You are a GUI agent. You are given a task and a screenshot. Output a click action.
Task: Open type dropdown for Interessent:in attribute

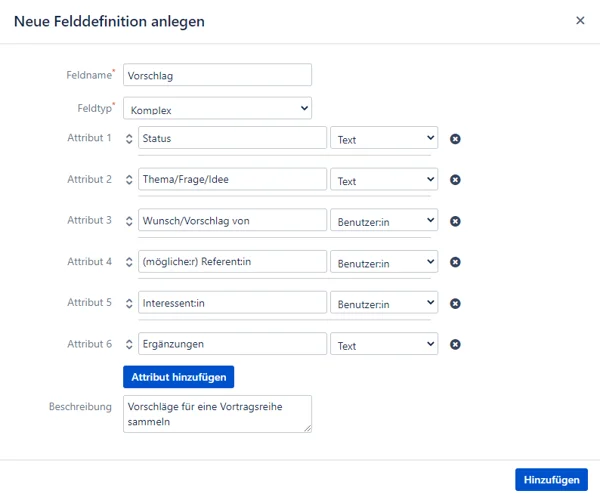coord(384,303)
